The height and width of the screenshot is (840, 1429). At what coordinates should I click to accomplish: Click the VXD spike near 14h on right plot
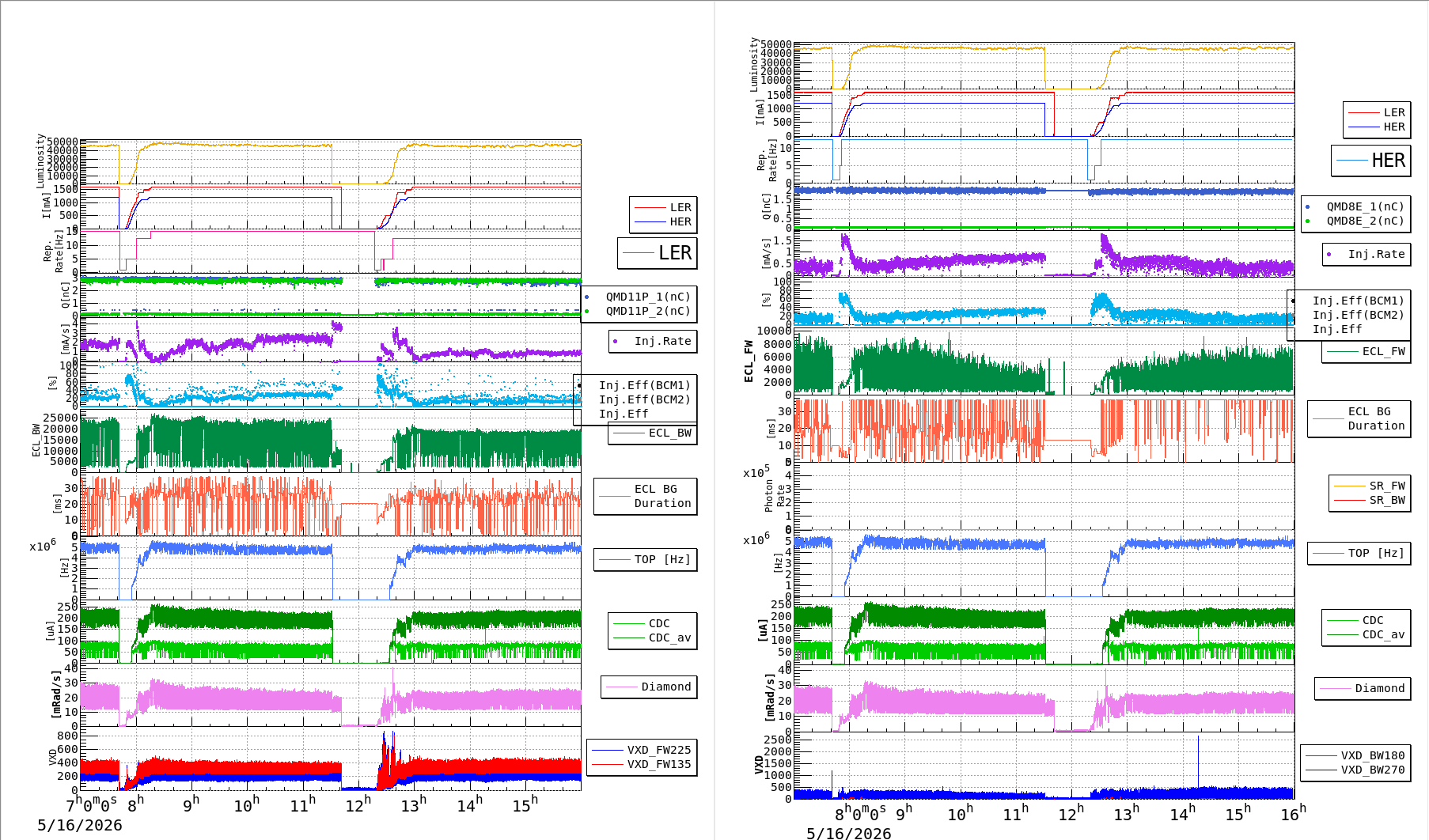pyautogui.click(x=1198, y=761)
